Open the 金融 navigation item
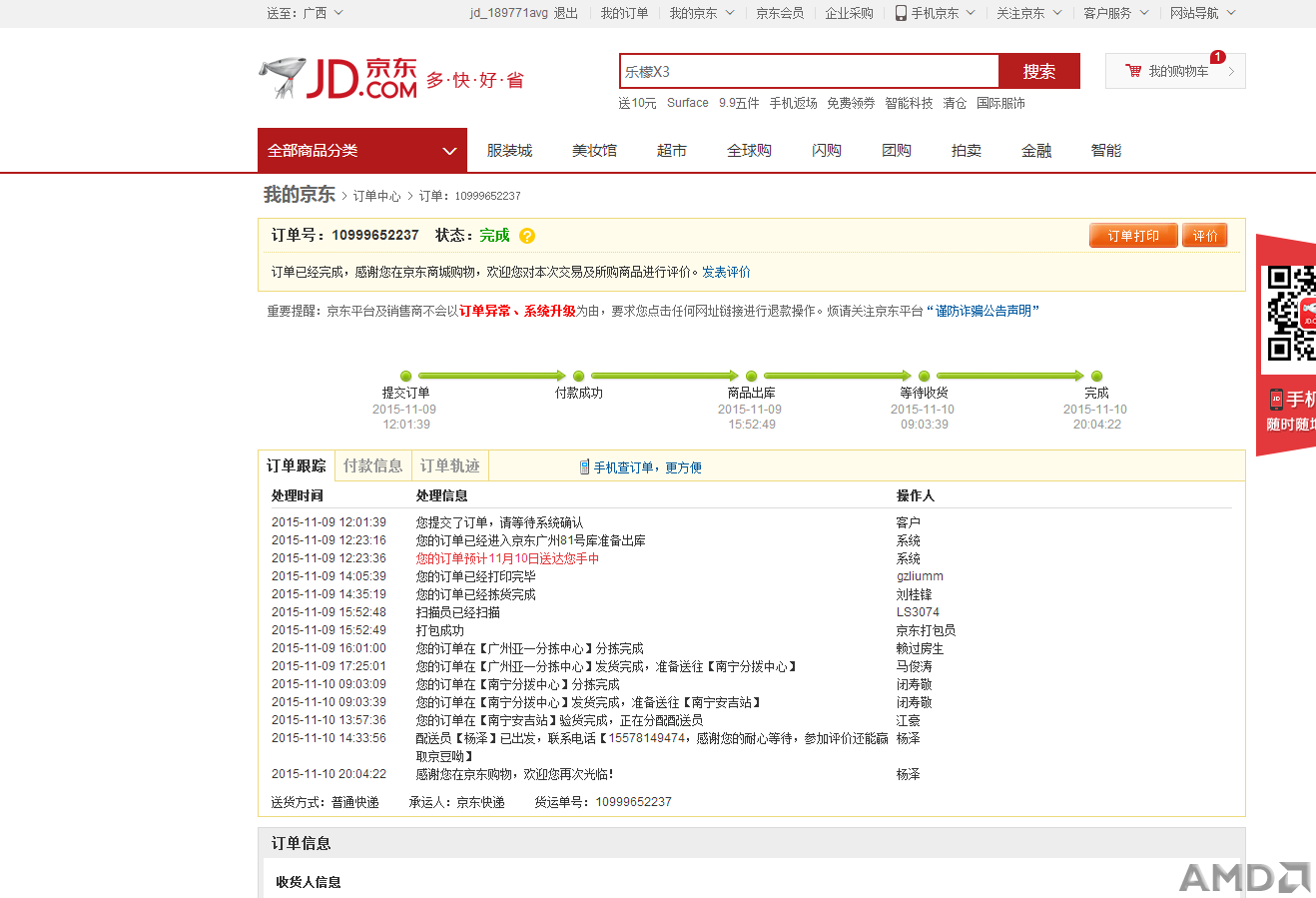This screenshot has width=1316, height=898. [x=1036, y=151]
